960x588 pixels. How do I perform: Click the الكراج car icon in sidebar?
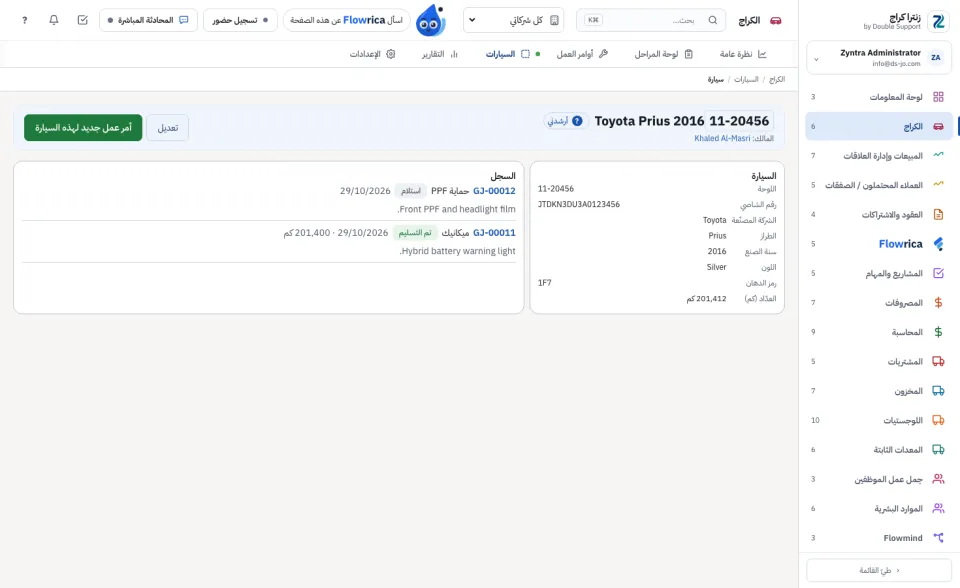point(938,126)
